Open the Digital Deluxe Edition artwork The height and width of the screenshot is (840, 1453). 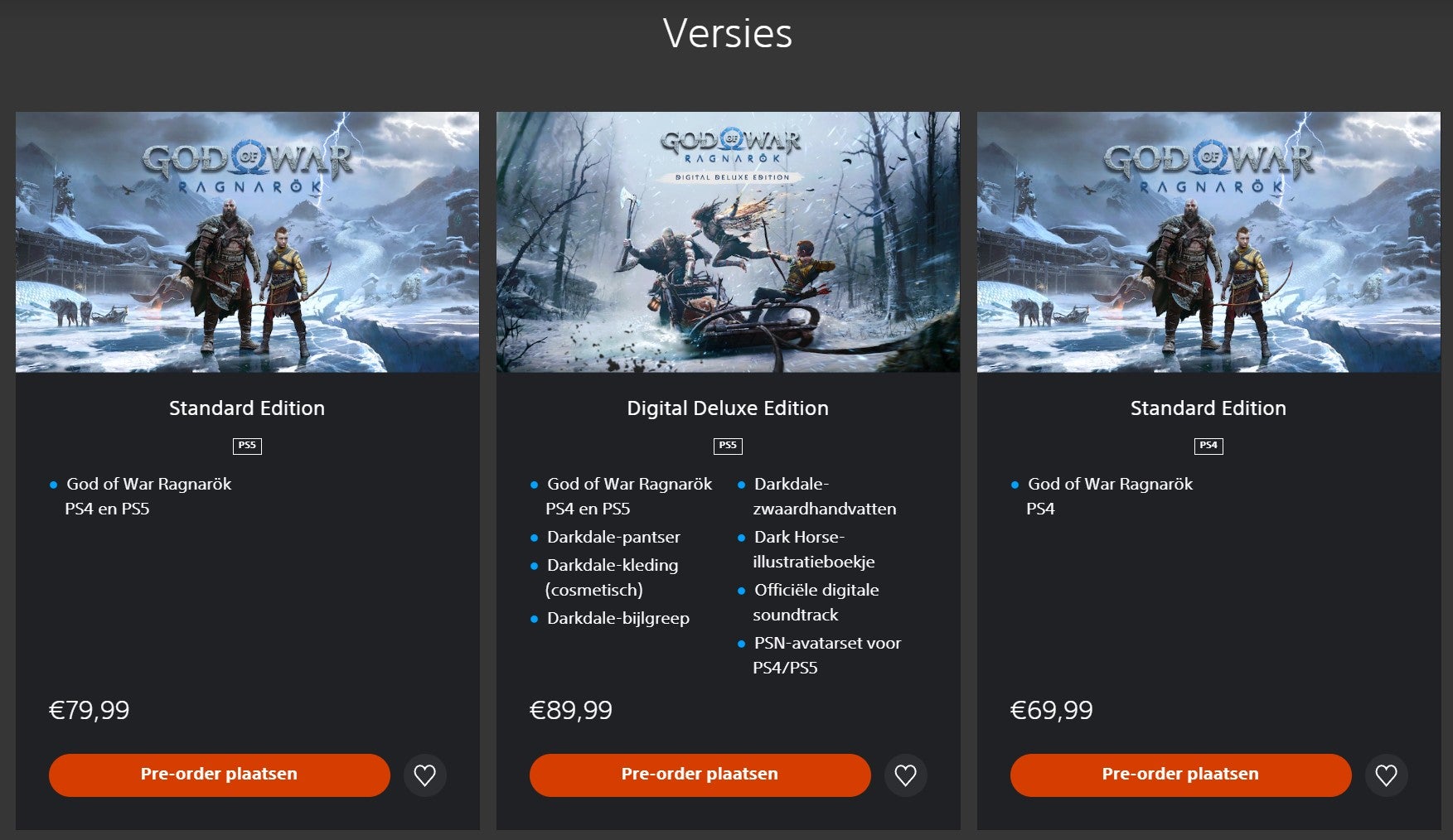click(728, 242)
